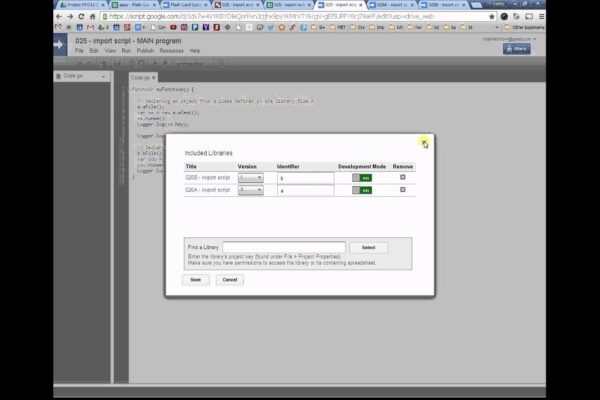Viewport: 600px width, 400px height.
Task: Switch to the Project PRG12 browser tab
Action: [x=82, y=5]
